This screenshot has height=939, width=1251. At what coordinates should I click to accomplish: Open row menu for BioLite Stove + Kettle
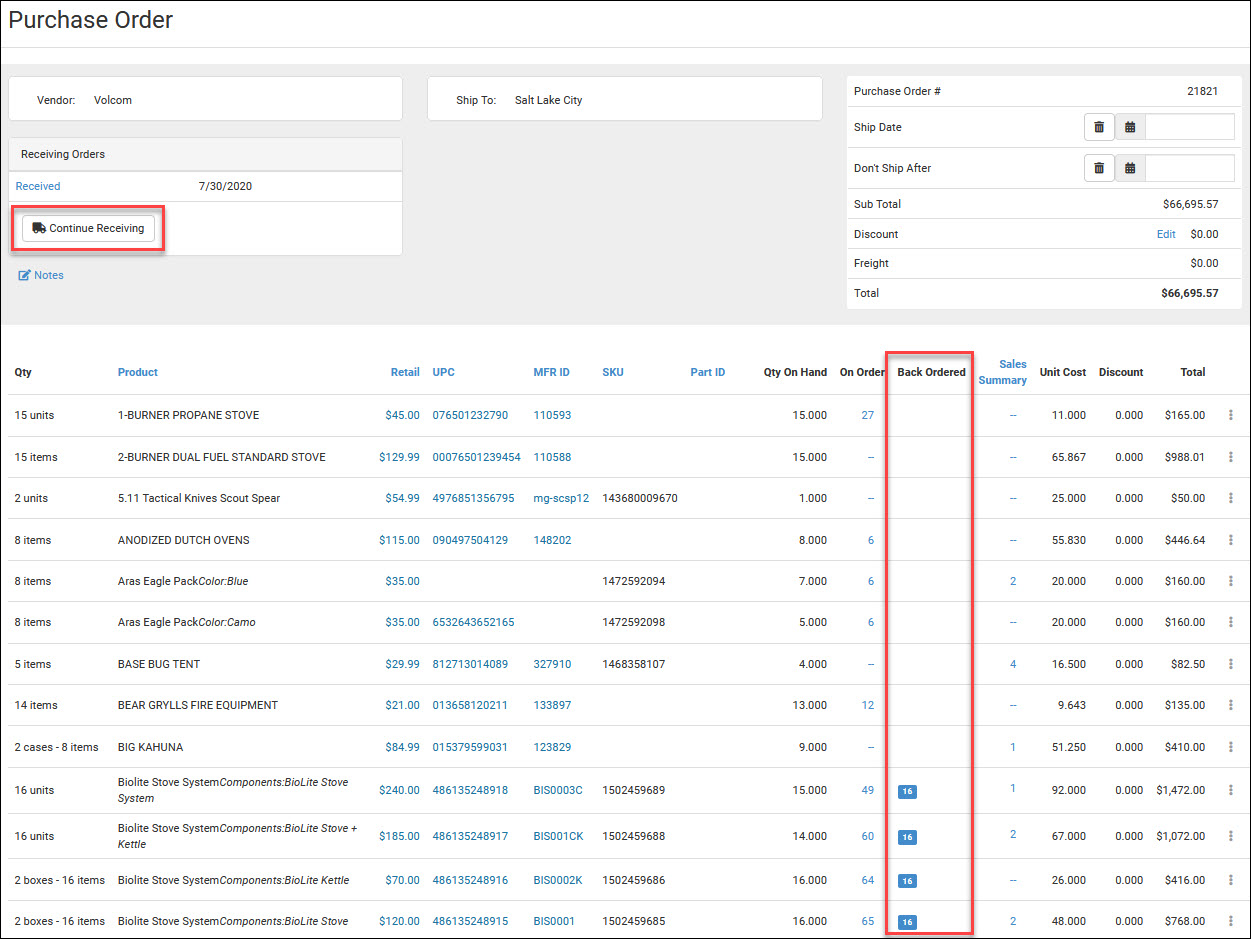pos(1231,836)
